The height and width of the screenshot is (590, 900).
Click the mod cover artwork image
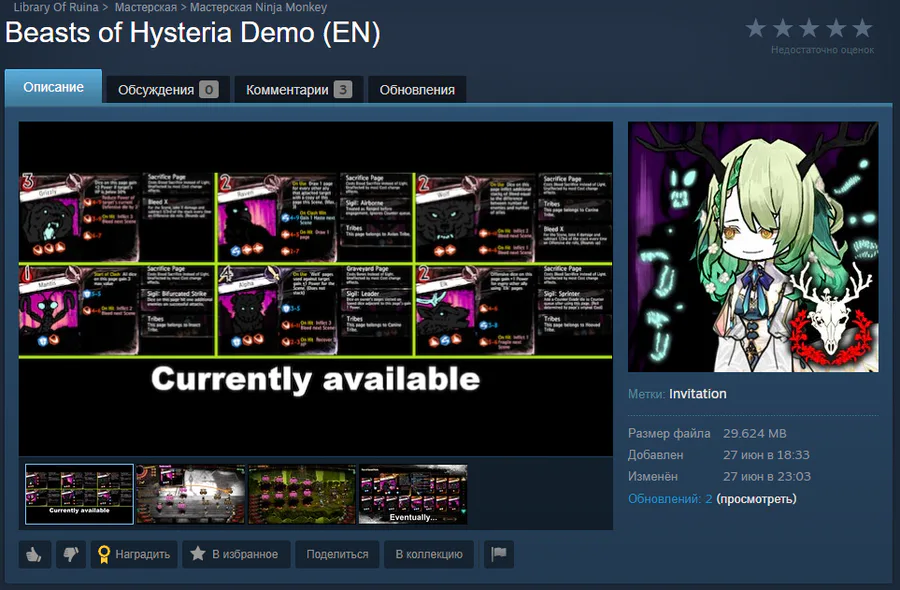753,247
